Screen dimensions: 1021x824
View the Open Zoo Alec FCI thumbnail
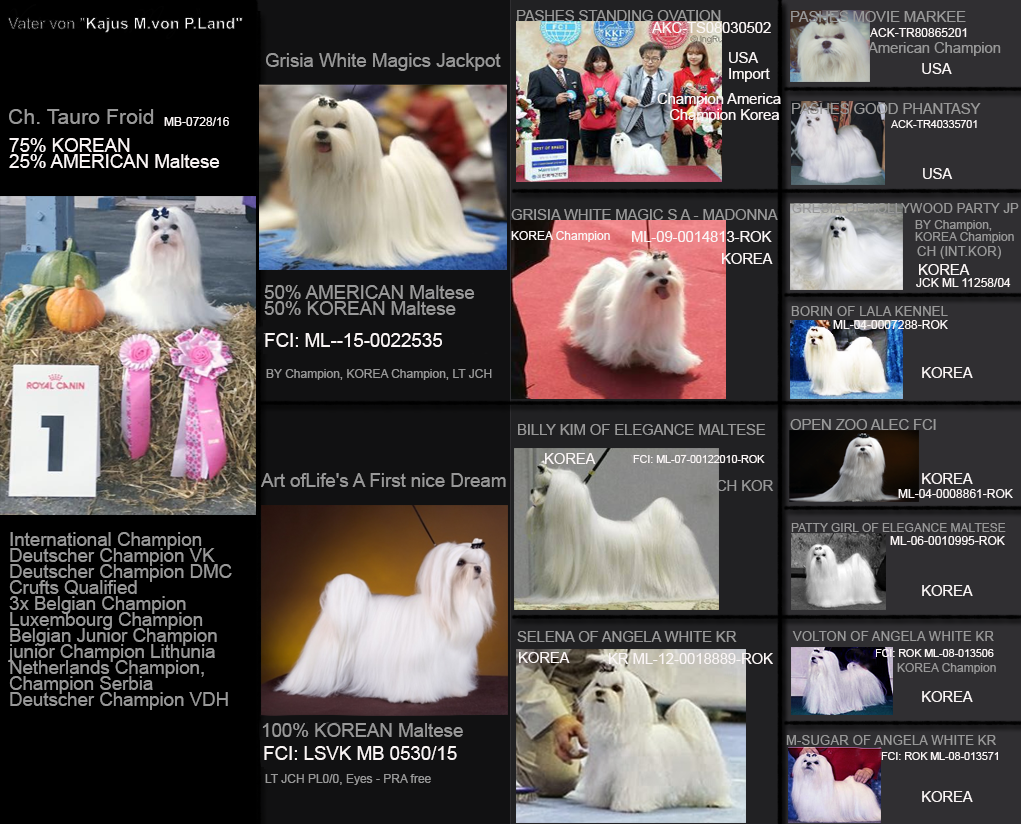coord(853,466)
